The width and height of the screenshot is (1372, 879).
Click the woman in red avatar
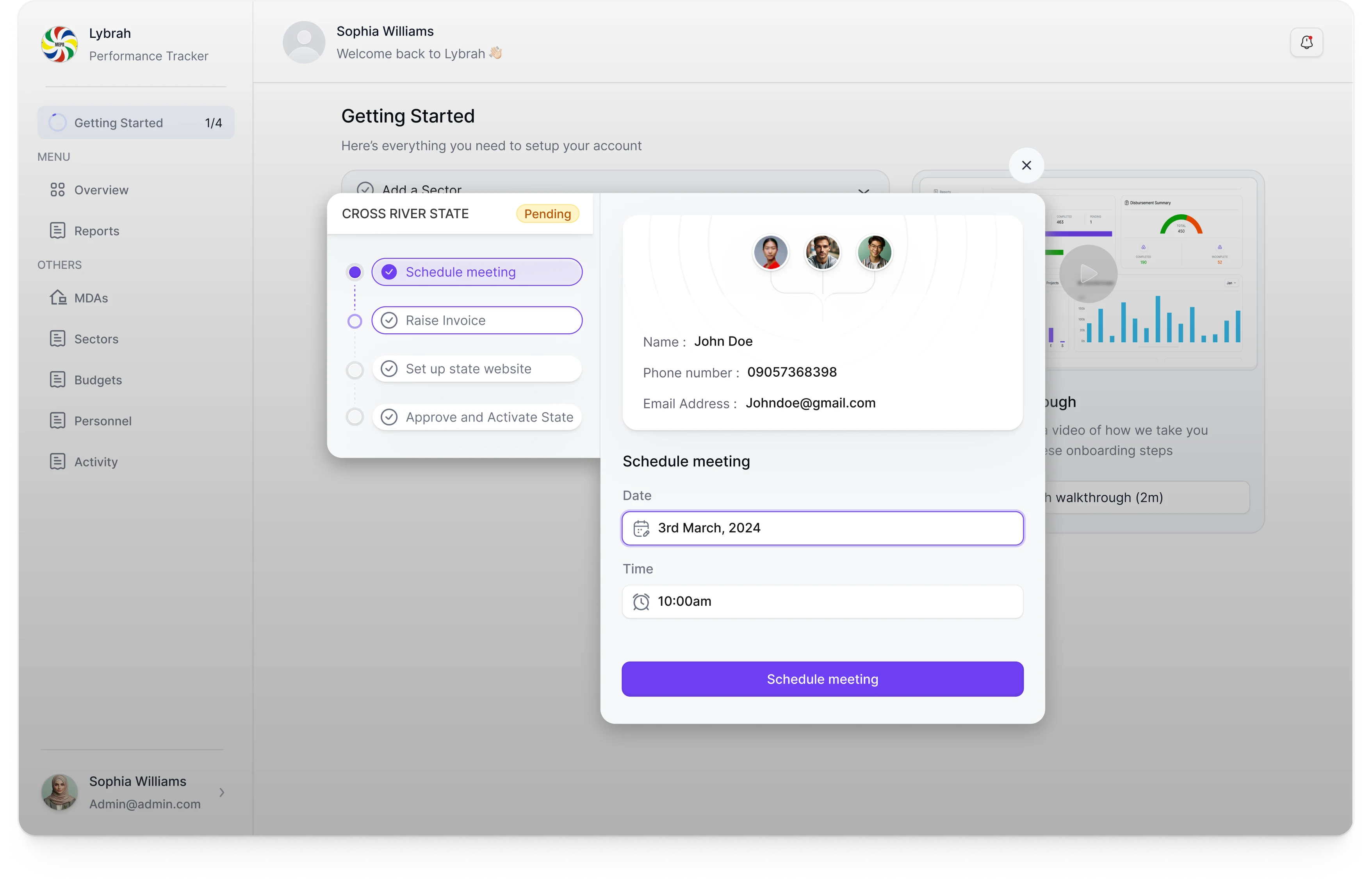click(x=771, y=252)
